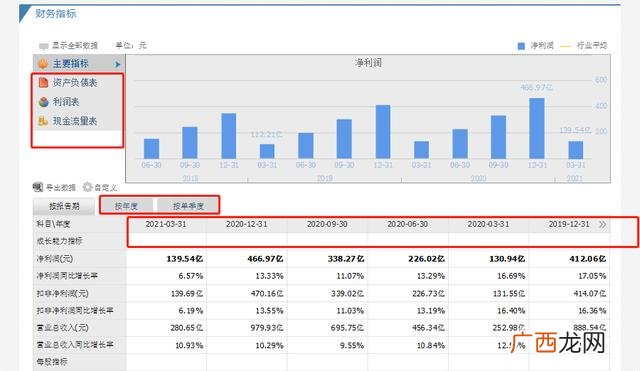Click the 2020 06-30 chart bar
This screenshot has height=371, width=640.
[460, 144]
